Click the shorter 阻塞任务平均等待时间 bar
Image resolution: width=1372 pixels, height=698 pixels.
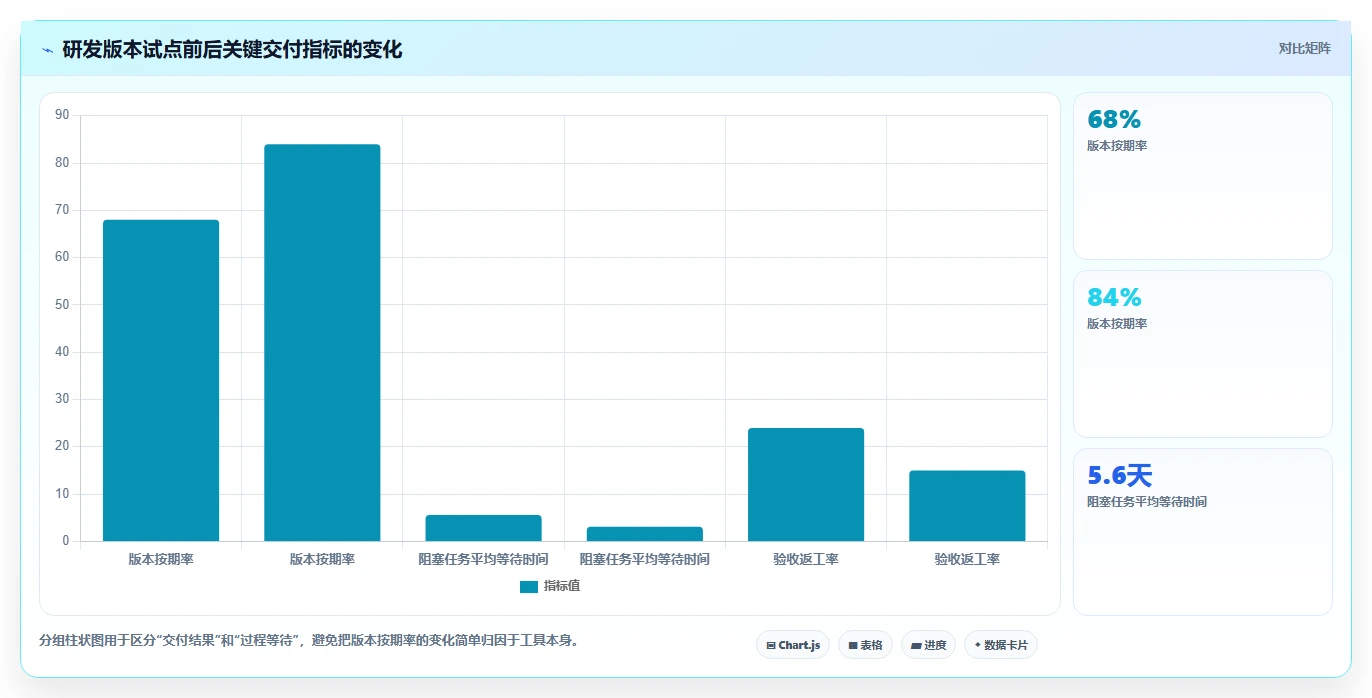click(645, 534)
